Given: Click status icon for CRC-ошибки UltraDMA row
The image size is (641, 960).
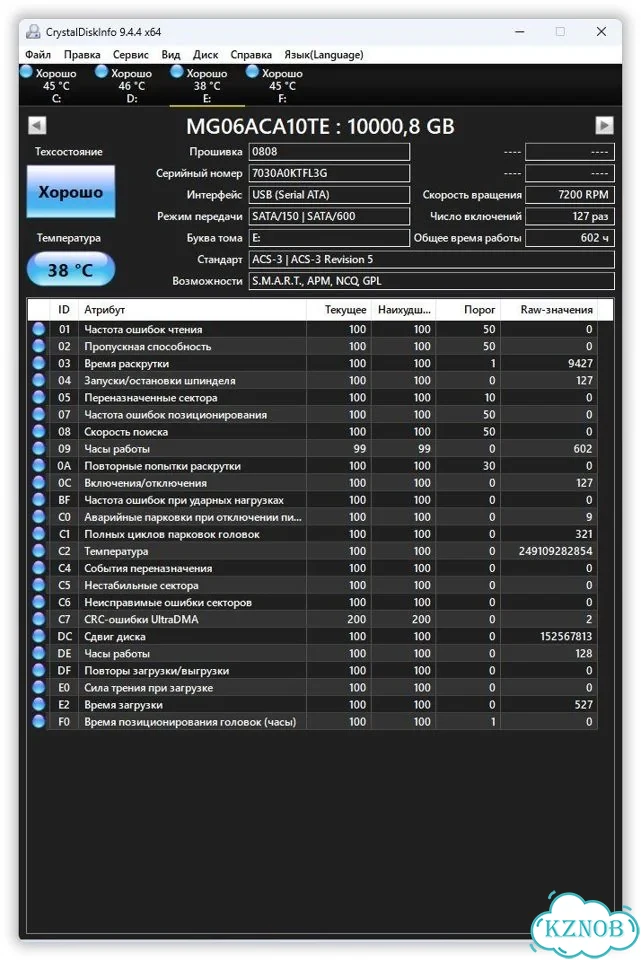Looking at the screenshot, I should pos(39,619).
